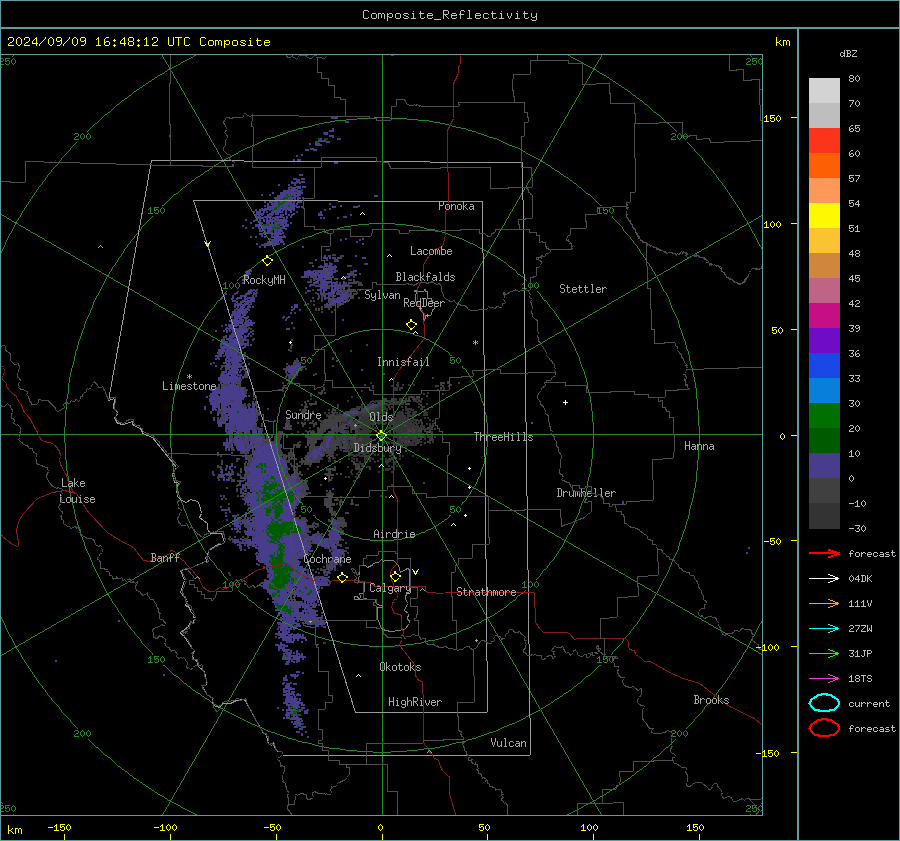Click the Blackfalds city label
The image size is (900, 841).
coord(425,277)
